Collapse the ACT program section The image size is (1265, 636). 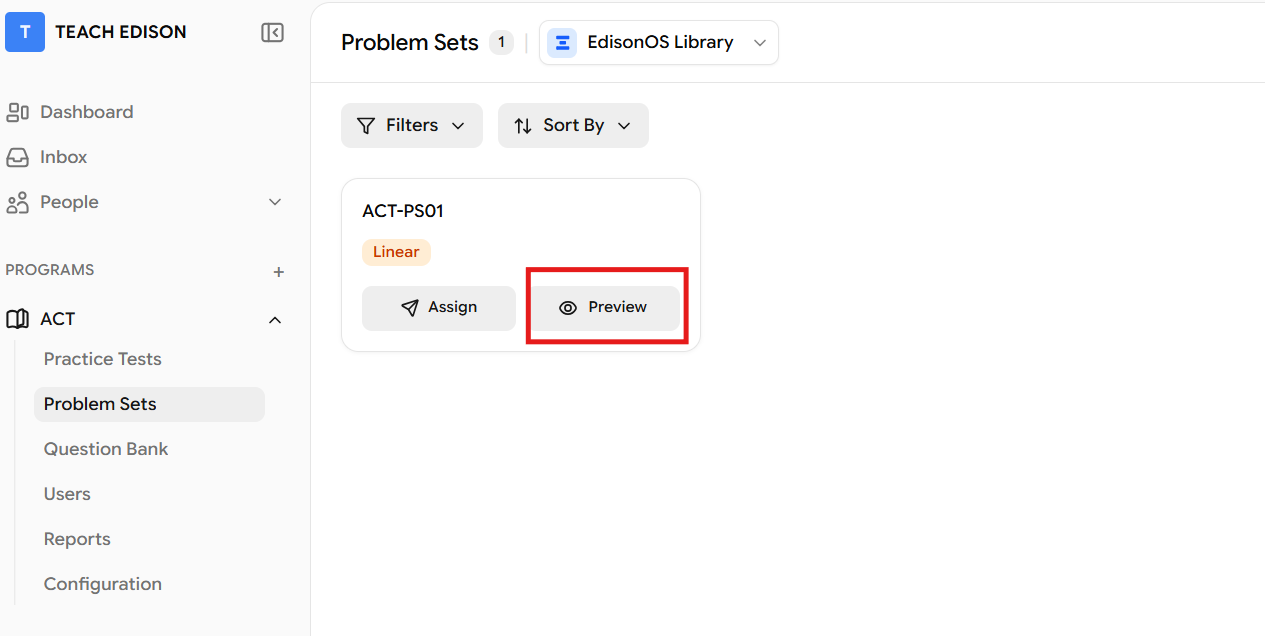(276, 320)
